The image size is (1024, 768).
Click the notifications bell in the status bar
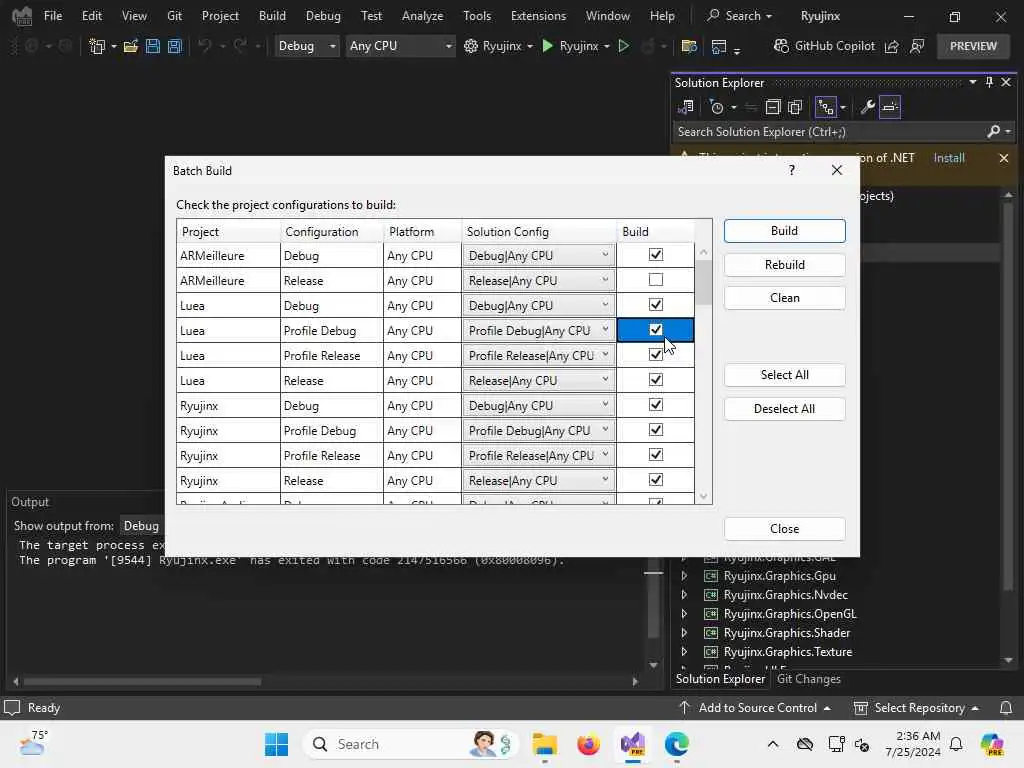click(1006, 708)
